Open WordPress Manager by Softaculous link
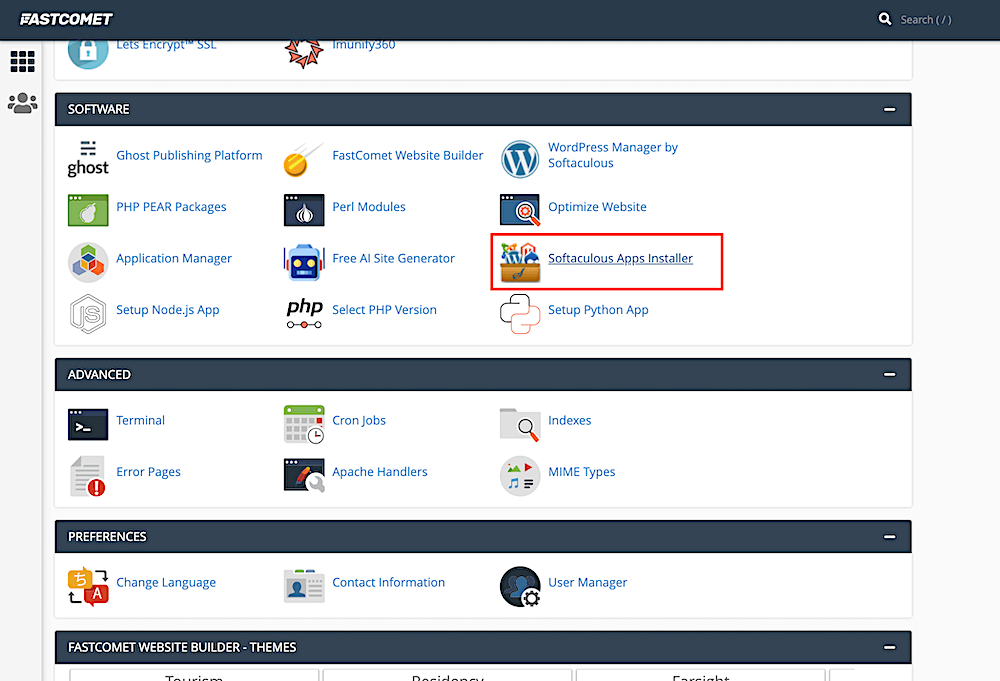Viewport: 1000px width, 681px height. [x=612, y=155]
